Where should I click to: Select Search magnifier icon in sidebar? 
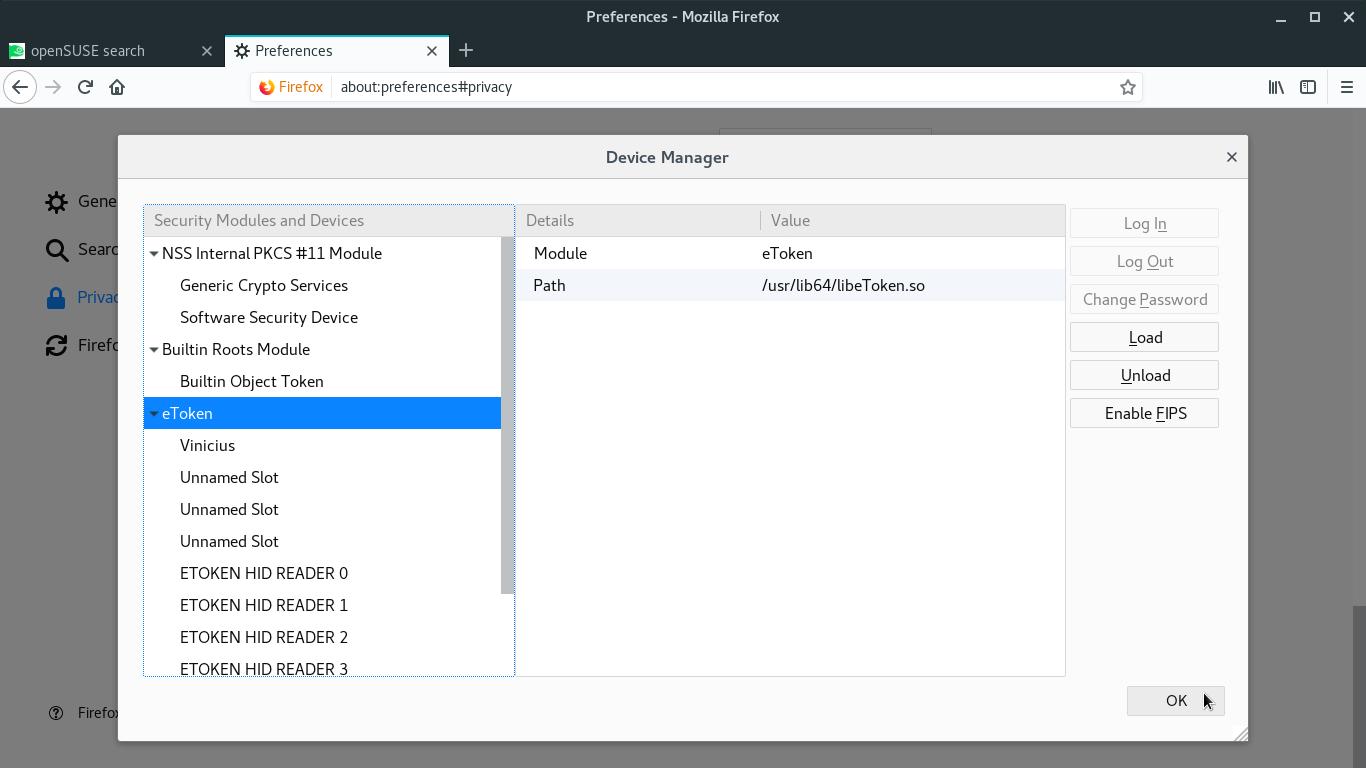pyautogui.click(x=57, y=250)
